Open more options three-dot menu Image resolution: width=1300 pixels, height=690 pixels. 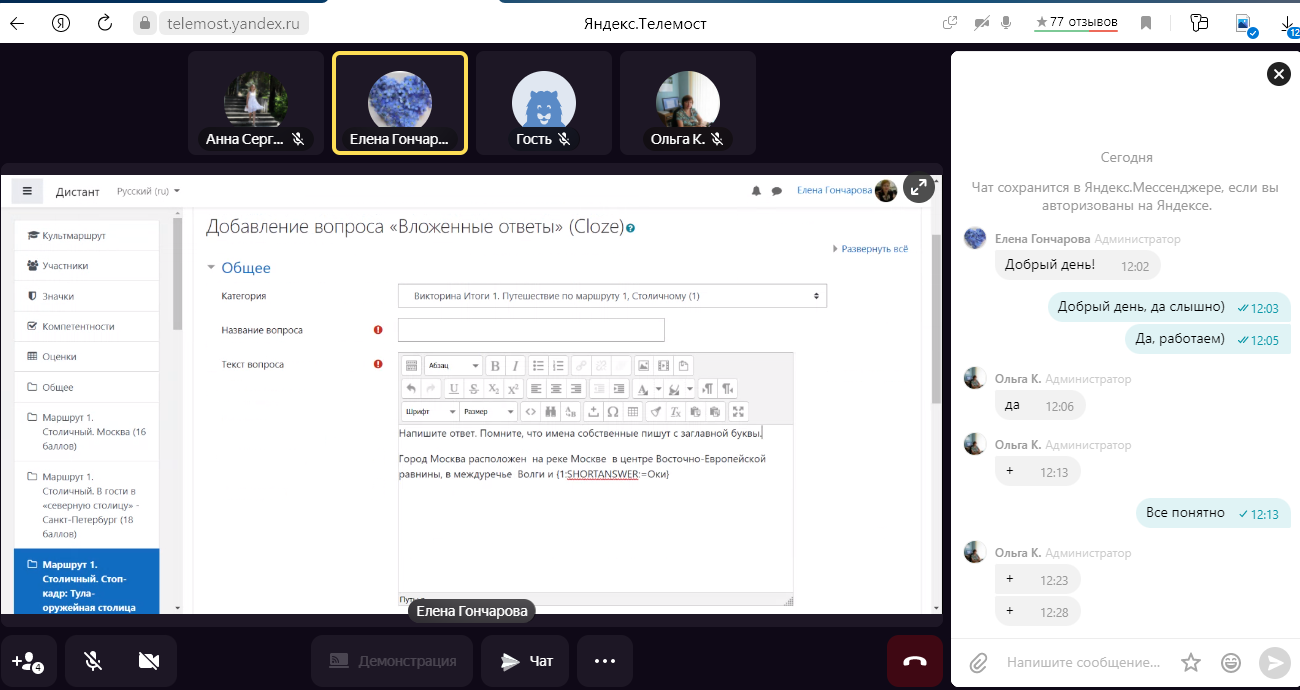pos(604,661)
